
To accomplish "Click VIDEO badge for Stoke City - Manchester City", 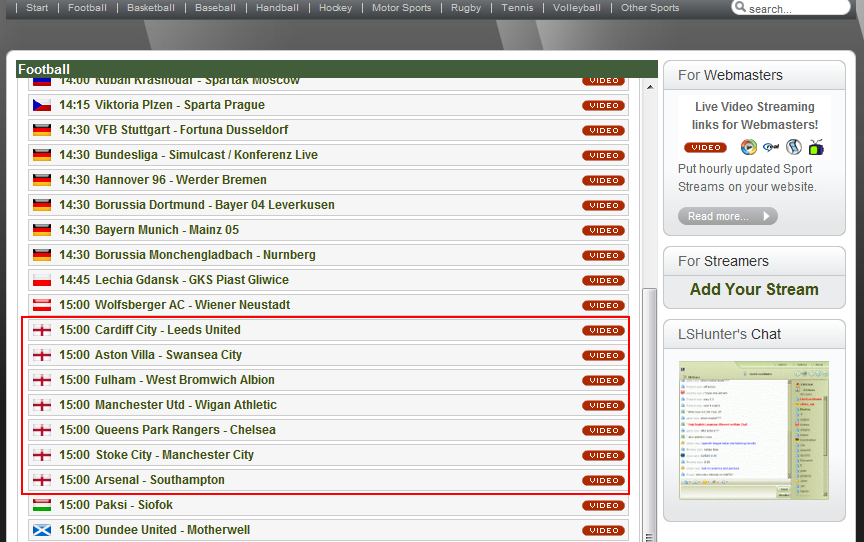I will [x=603, y=455].
